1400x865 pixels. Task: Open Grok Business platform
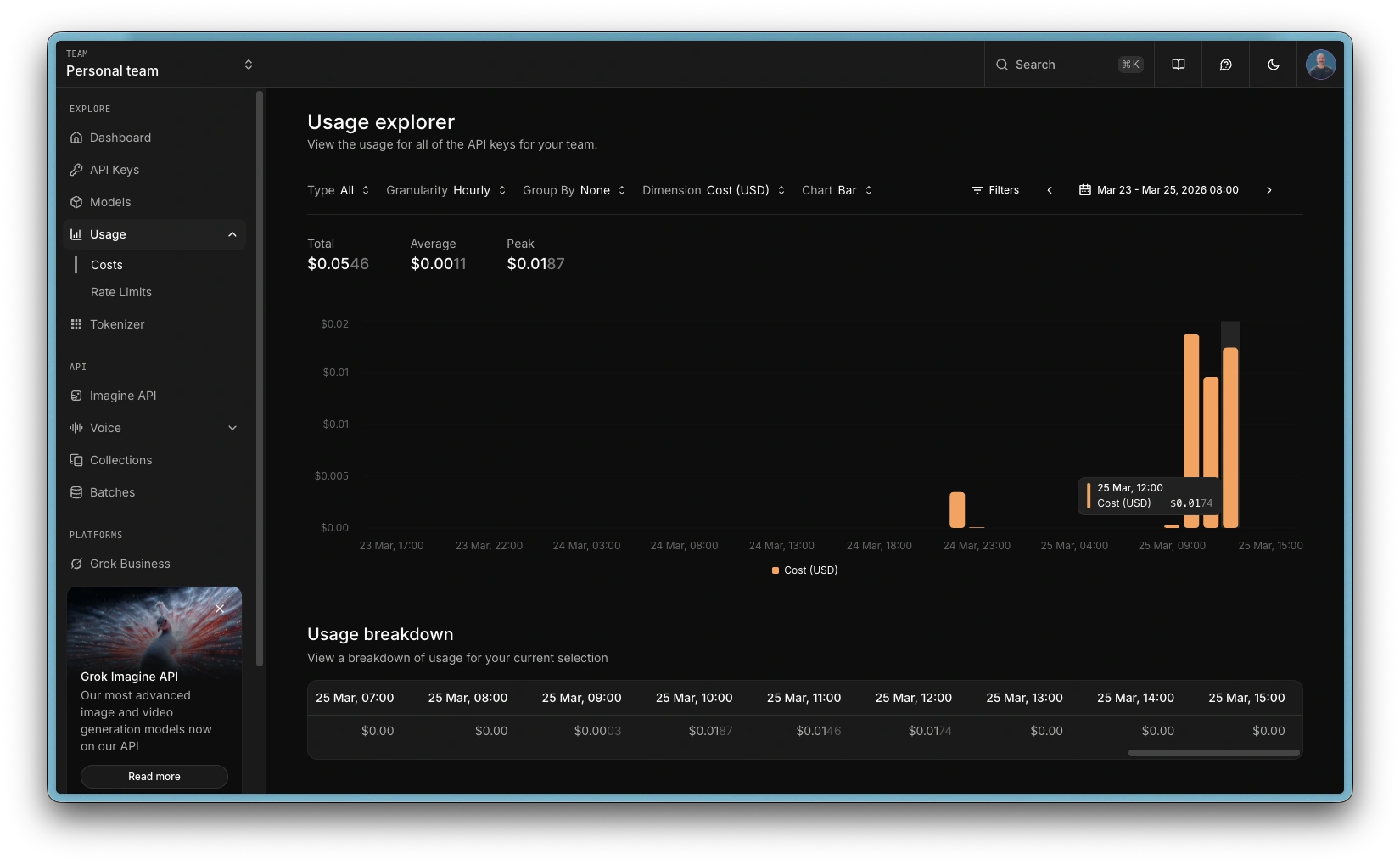click(x=130, y=564)
